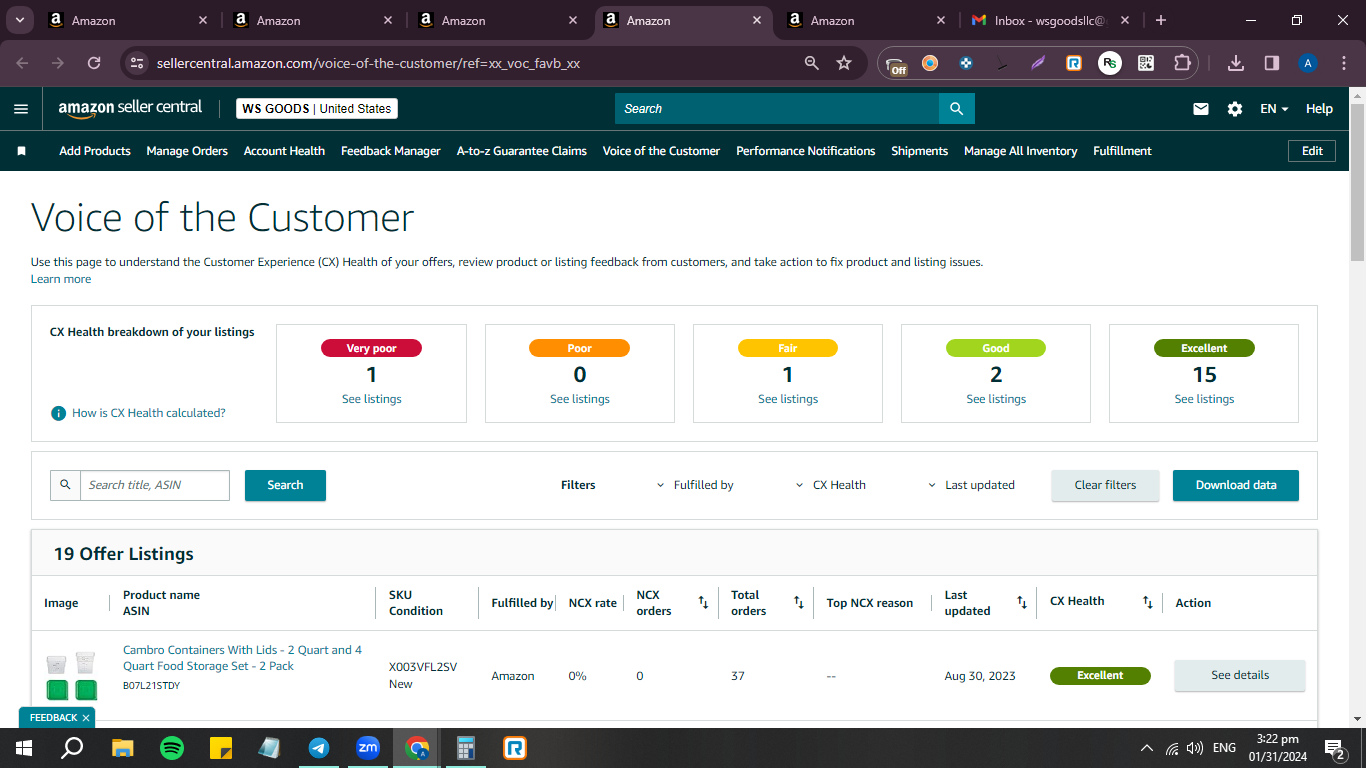
Task: Open Manage All Inventory
Action: [1020, 151]
